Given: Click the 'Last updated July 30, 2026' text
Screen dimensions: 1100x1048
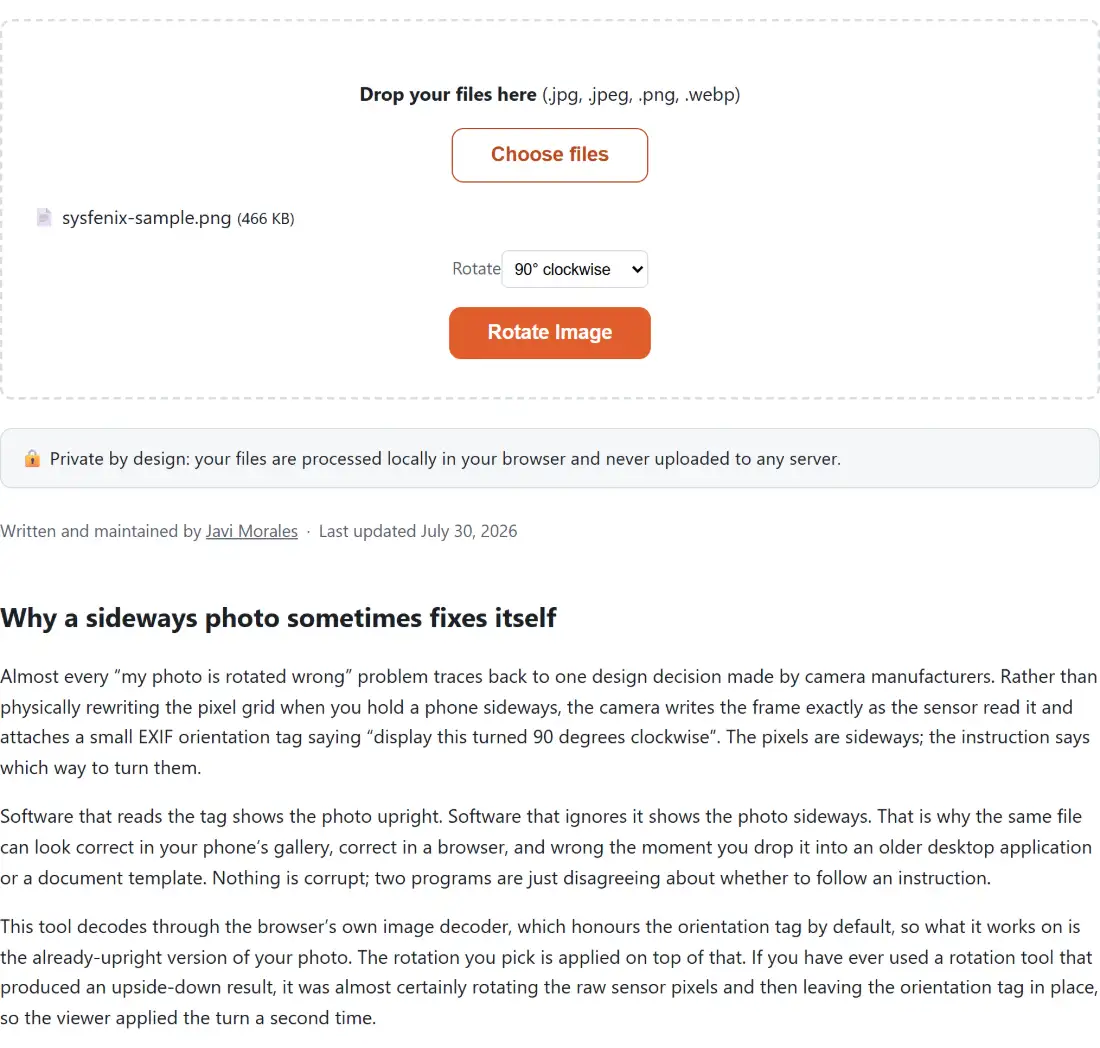Looking at the screenshot, I should [x=418, y=531].
